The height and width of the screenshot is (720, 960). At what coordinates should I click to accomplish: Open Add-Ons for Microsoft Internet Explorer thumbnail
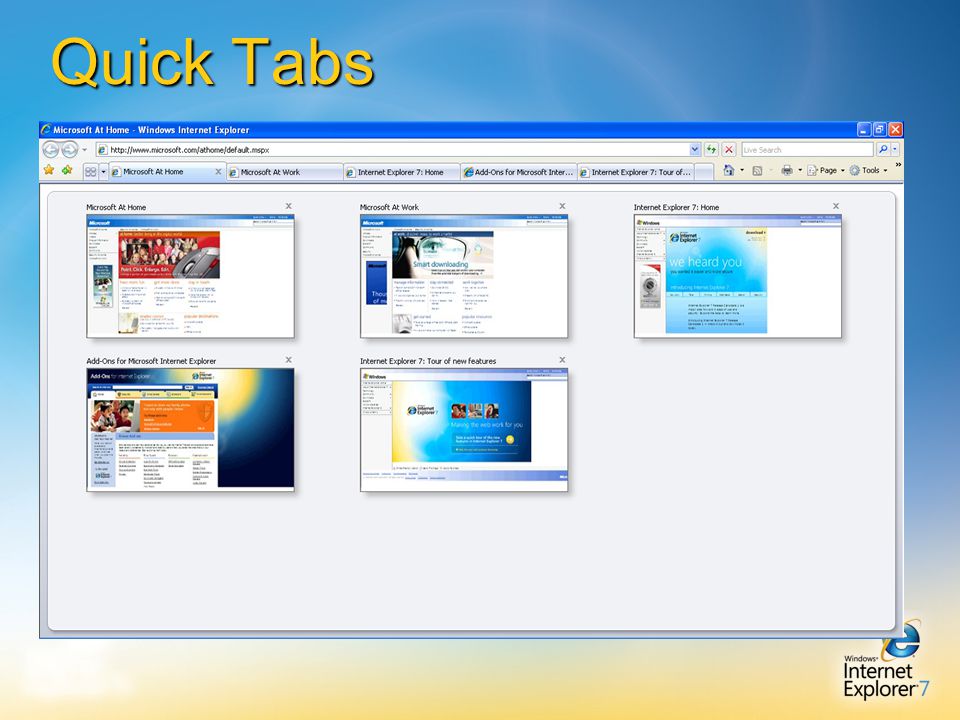coord(190,429)
